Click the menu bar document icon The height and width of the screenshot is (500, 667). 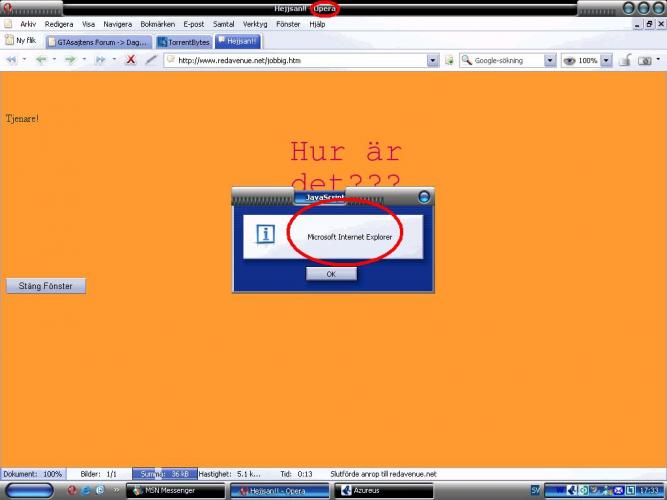click(8, 24)
